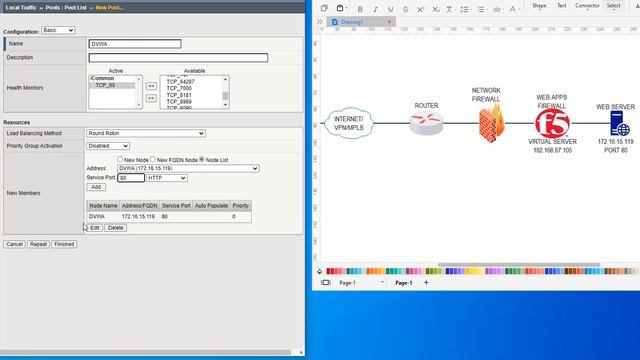Click the Edit button under members table
The width and height of the screenshot is (640, 360).
pyautogui.click(x=95, y=228)
